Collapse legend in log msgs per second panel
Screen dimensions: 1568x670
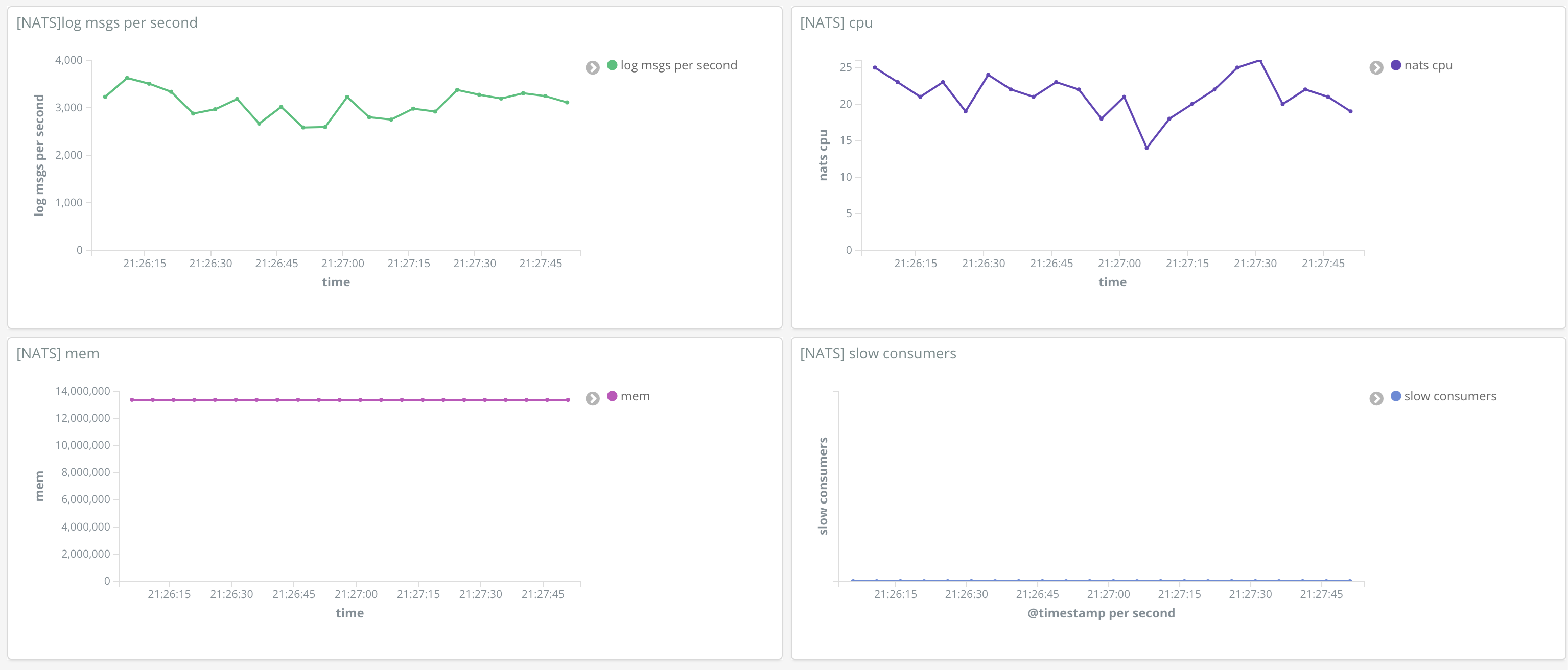(x=592, y=67)
